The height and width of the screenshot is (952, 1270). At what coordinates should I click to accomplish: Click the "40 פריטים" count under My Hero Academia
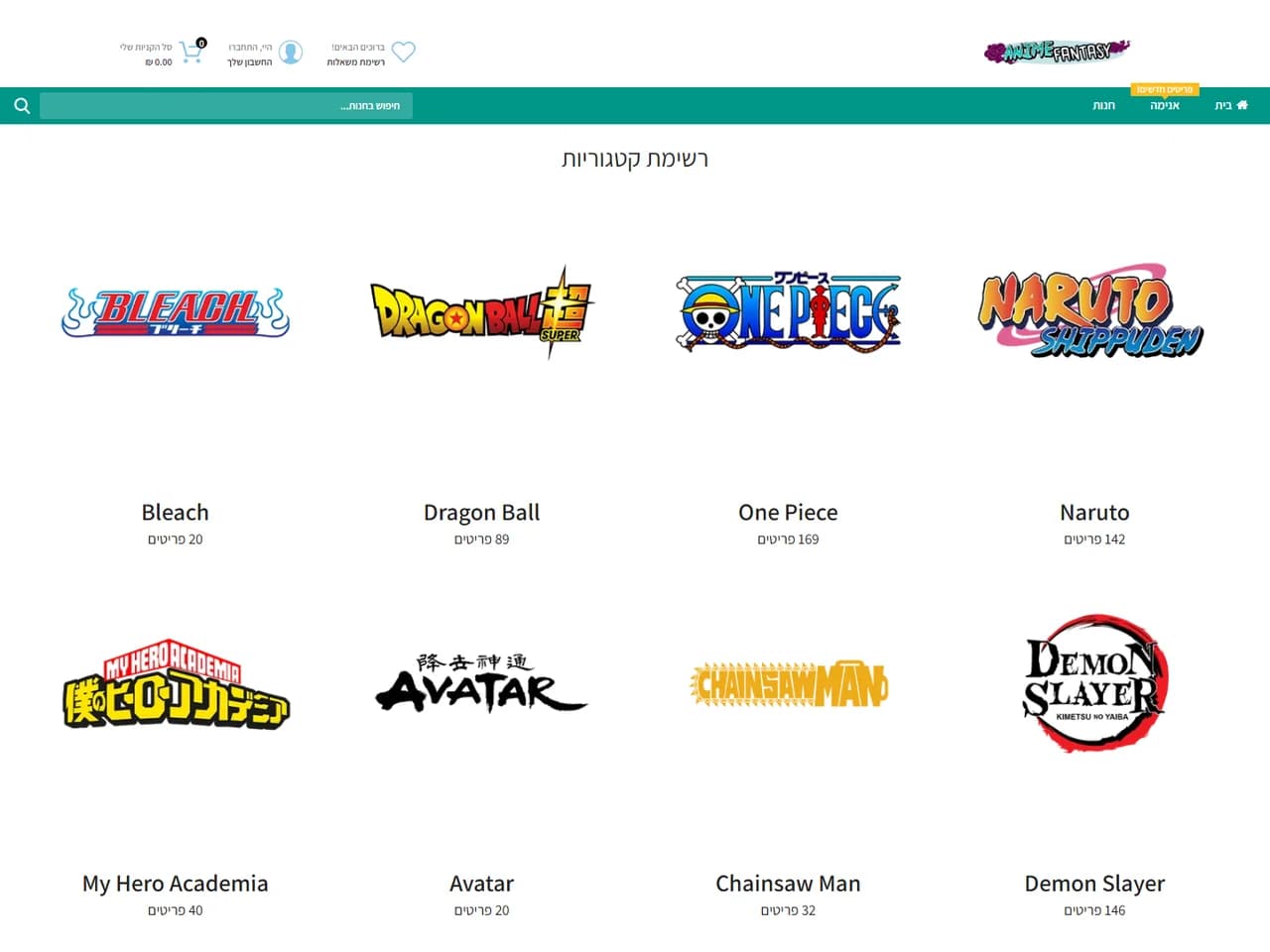[176, 910]
